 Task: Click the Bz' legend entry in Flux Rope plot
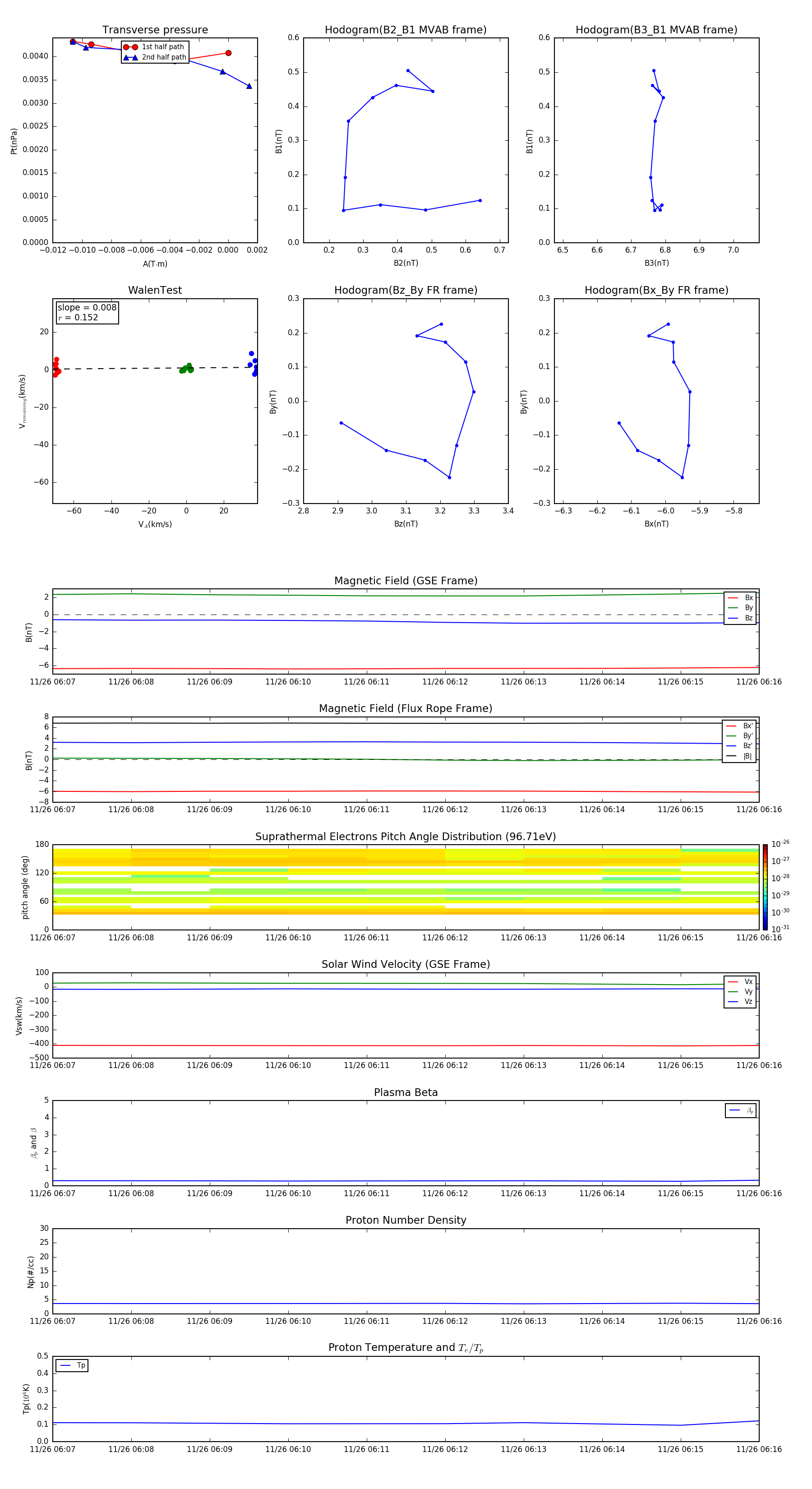739,746
